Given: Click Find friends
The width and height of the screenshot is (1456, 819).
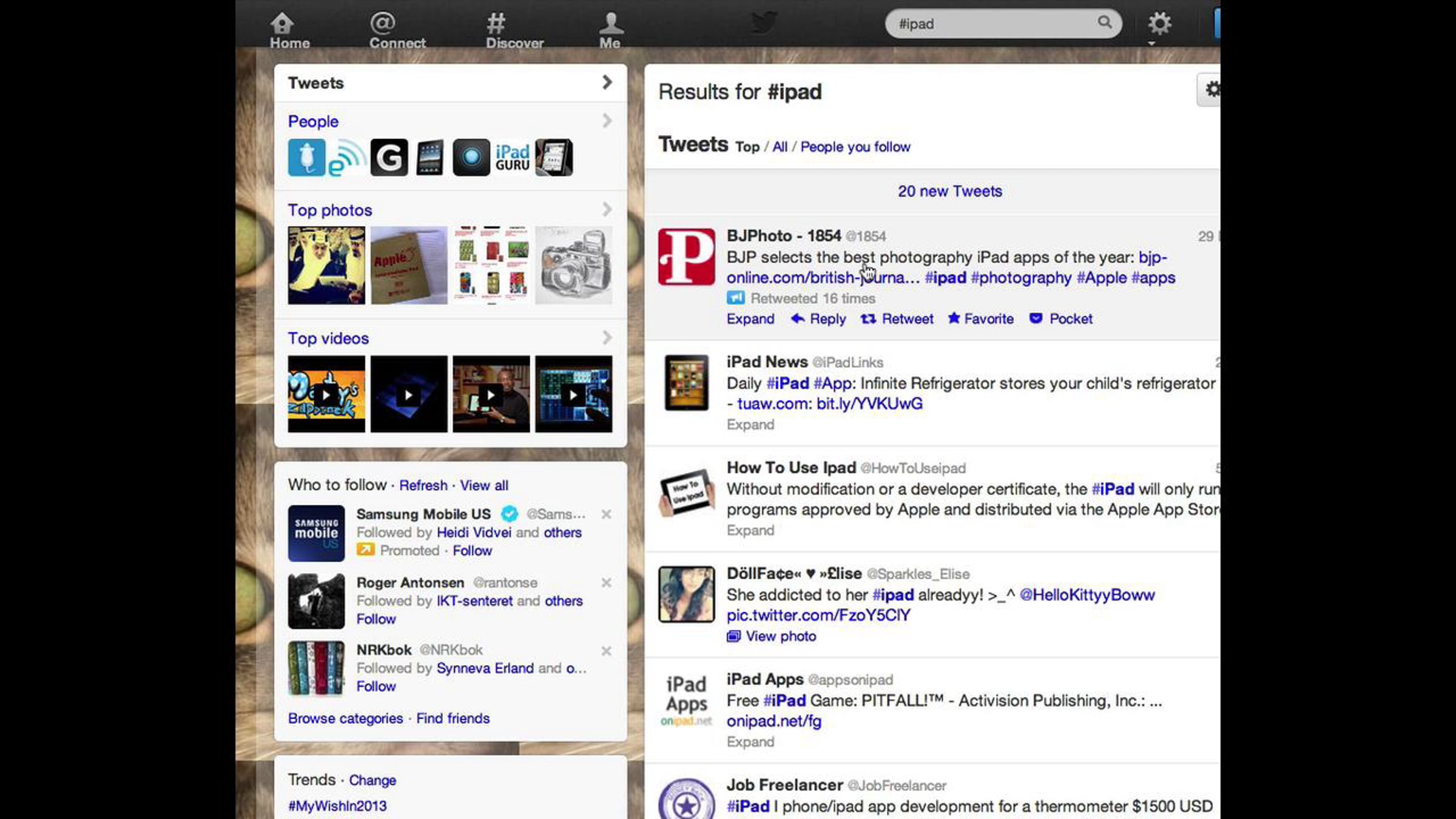Looking at the screenshot, I should pos(453,718).
